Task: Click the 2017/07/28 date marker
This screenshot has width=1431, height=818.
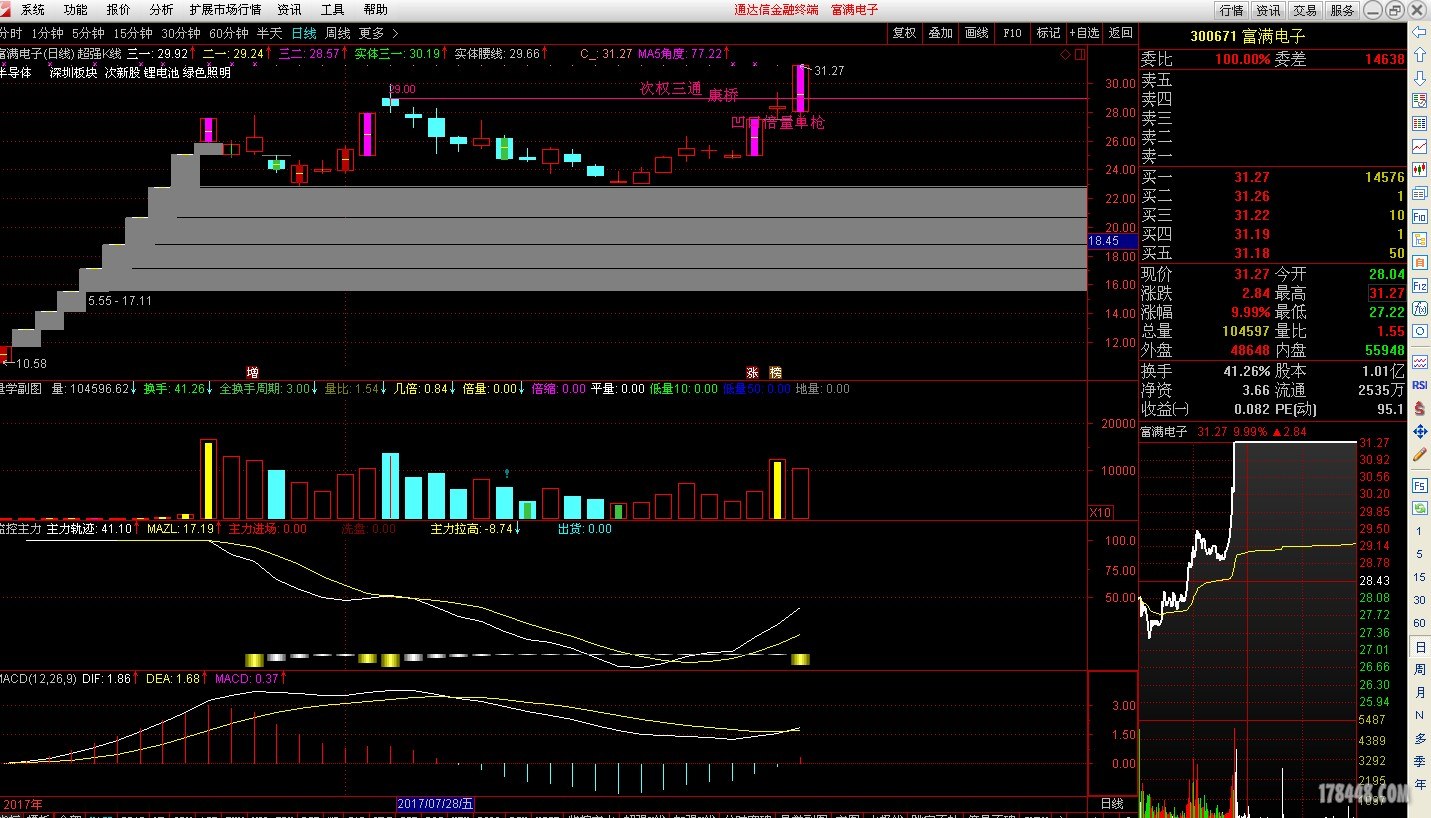Action: pos(436,803)
